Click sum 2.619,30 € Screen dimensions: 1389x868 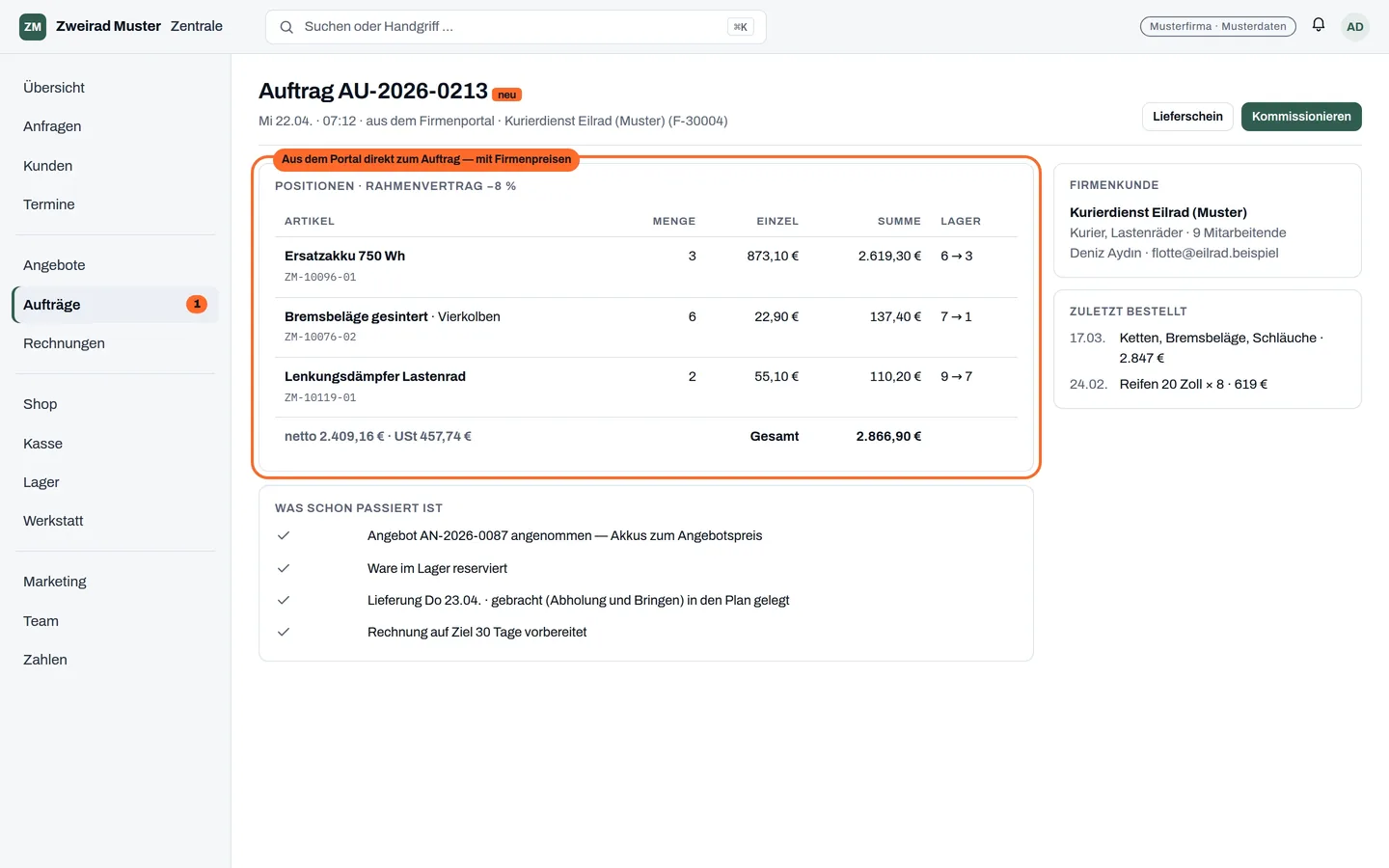click(889, 256)
